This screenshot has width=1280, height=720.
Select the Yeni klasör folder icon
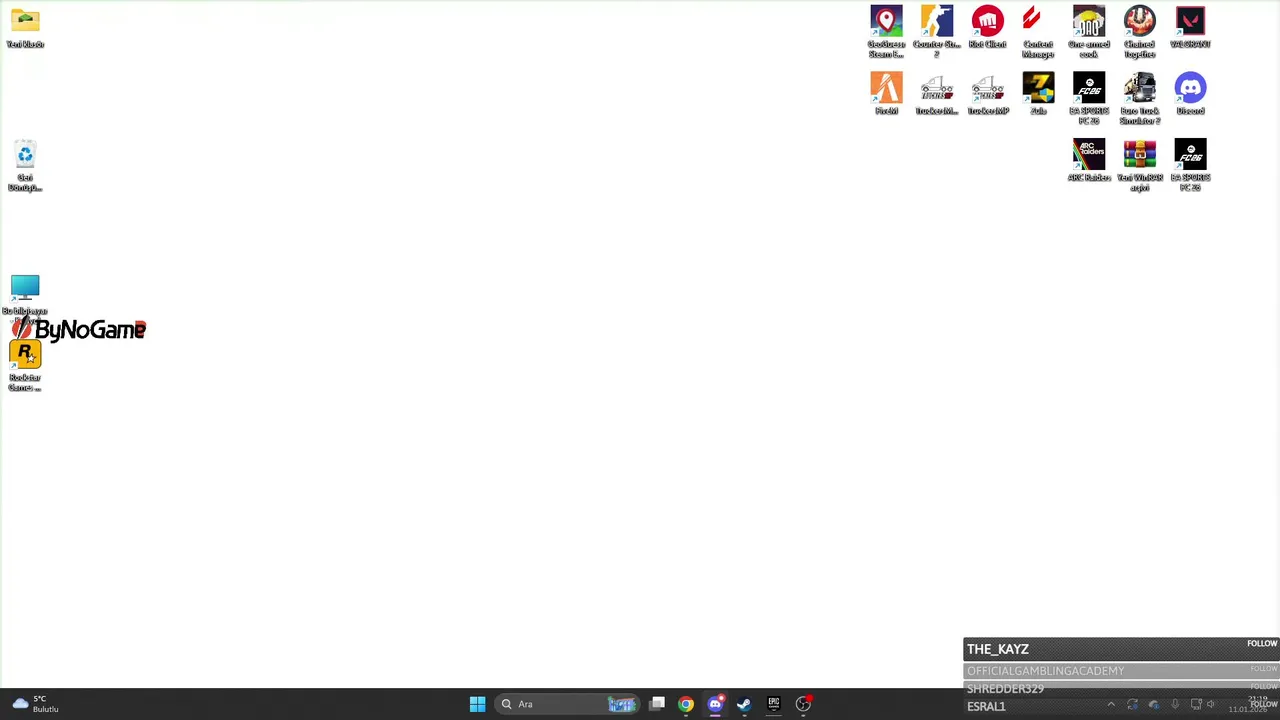coord(25,28)
